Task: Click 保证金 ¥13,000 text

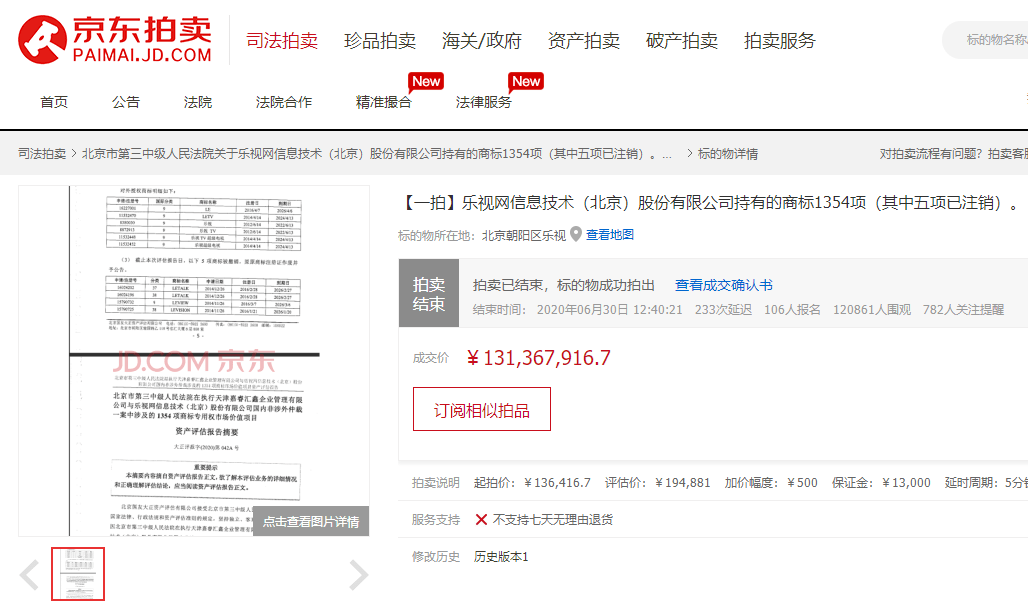Action: 881,482
